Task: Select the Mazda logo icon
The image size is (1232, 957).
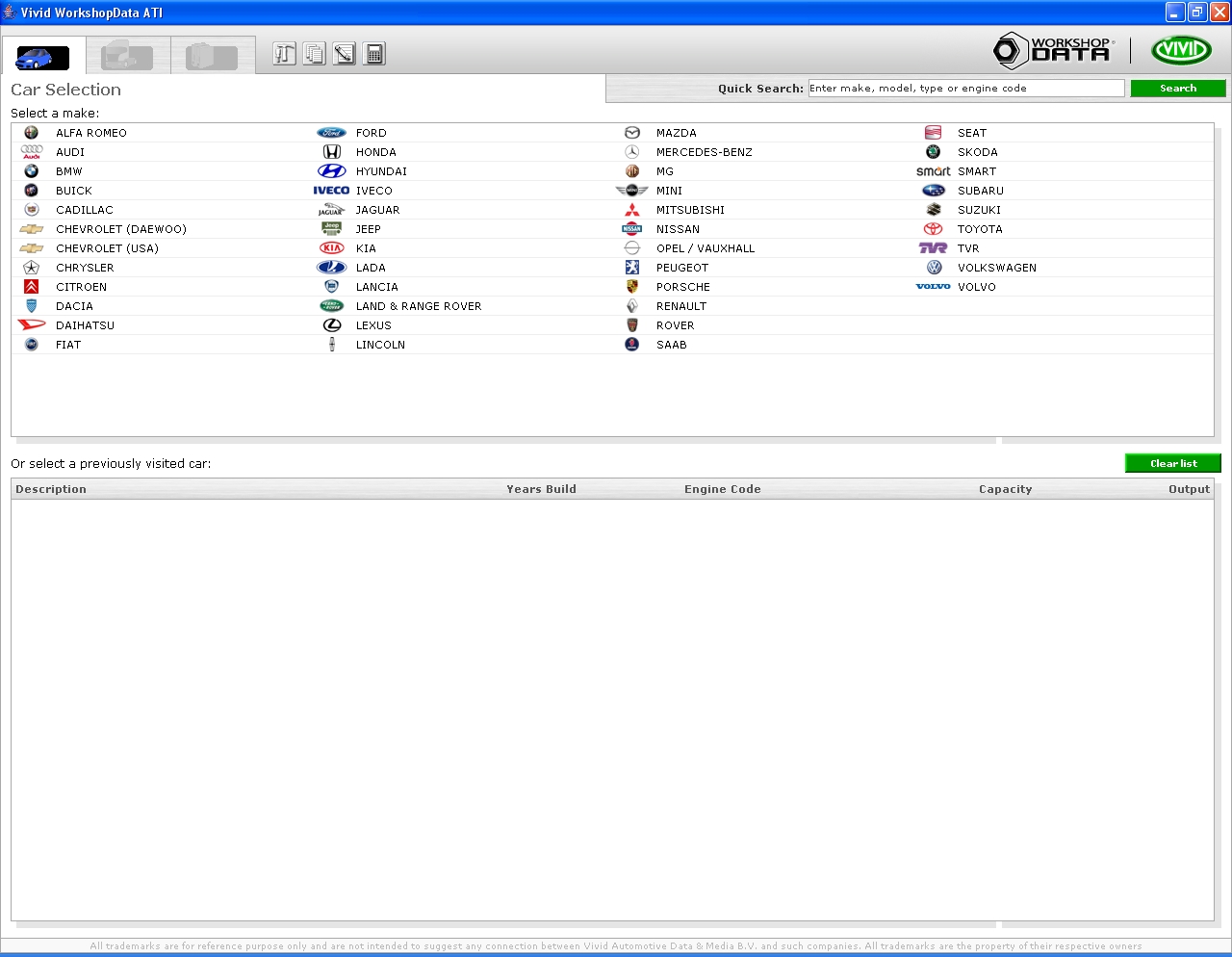Action: coord(632,133)
